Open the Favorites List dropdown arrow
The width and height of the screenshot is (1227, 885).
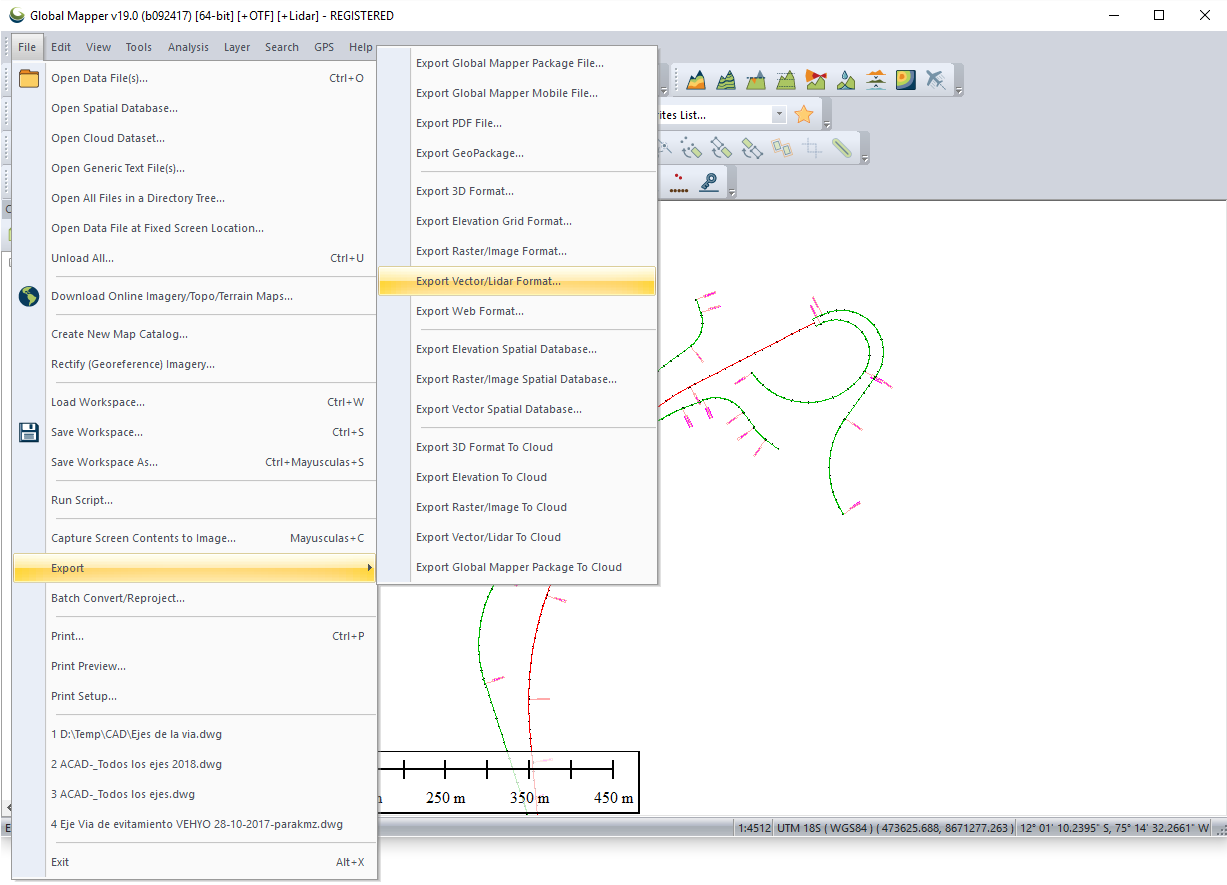(x=779, y=114)
